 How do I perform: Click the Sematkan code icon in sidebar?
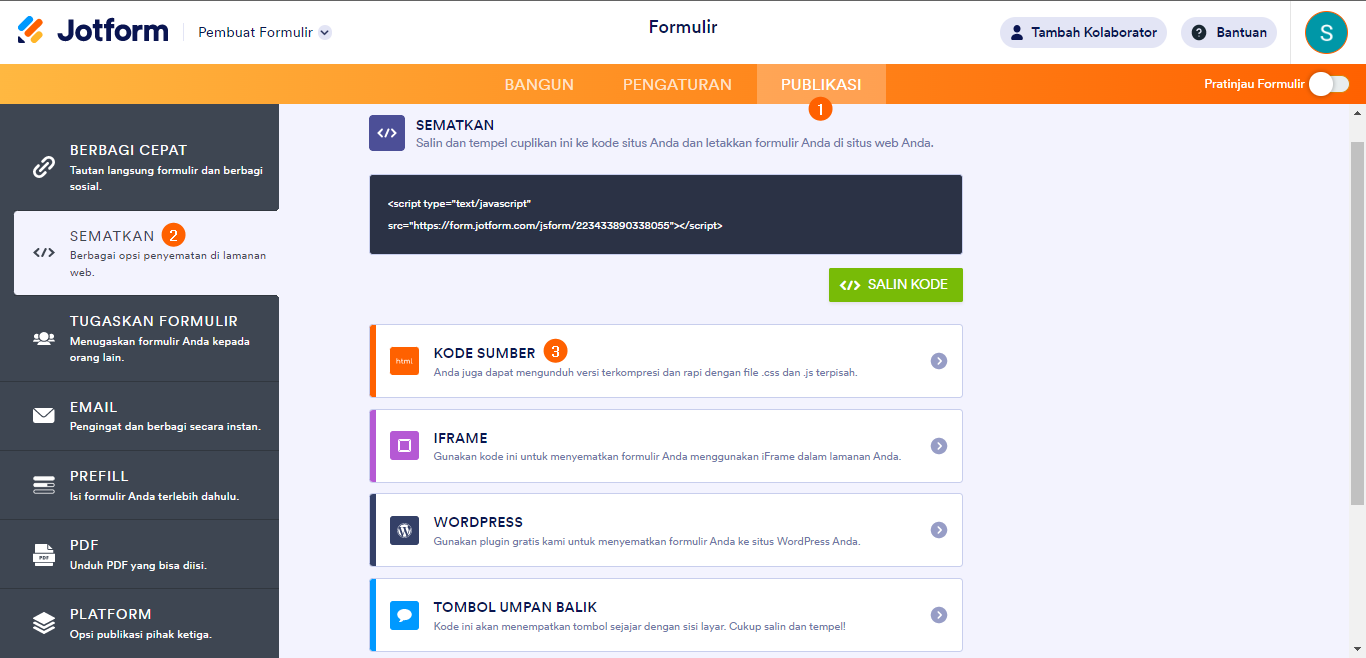click(44, 252)
